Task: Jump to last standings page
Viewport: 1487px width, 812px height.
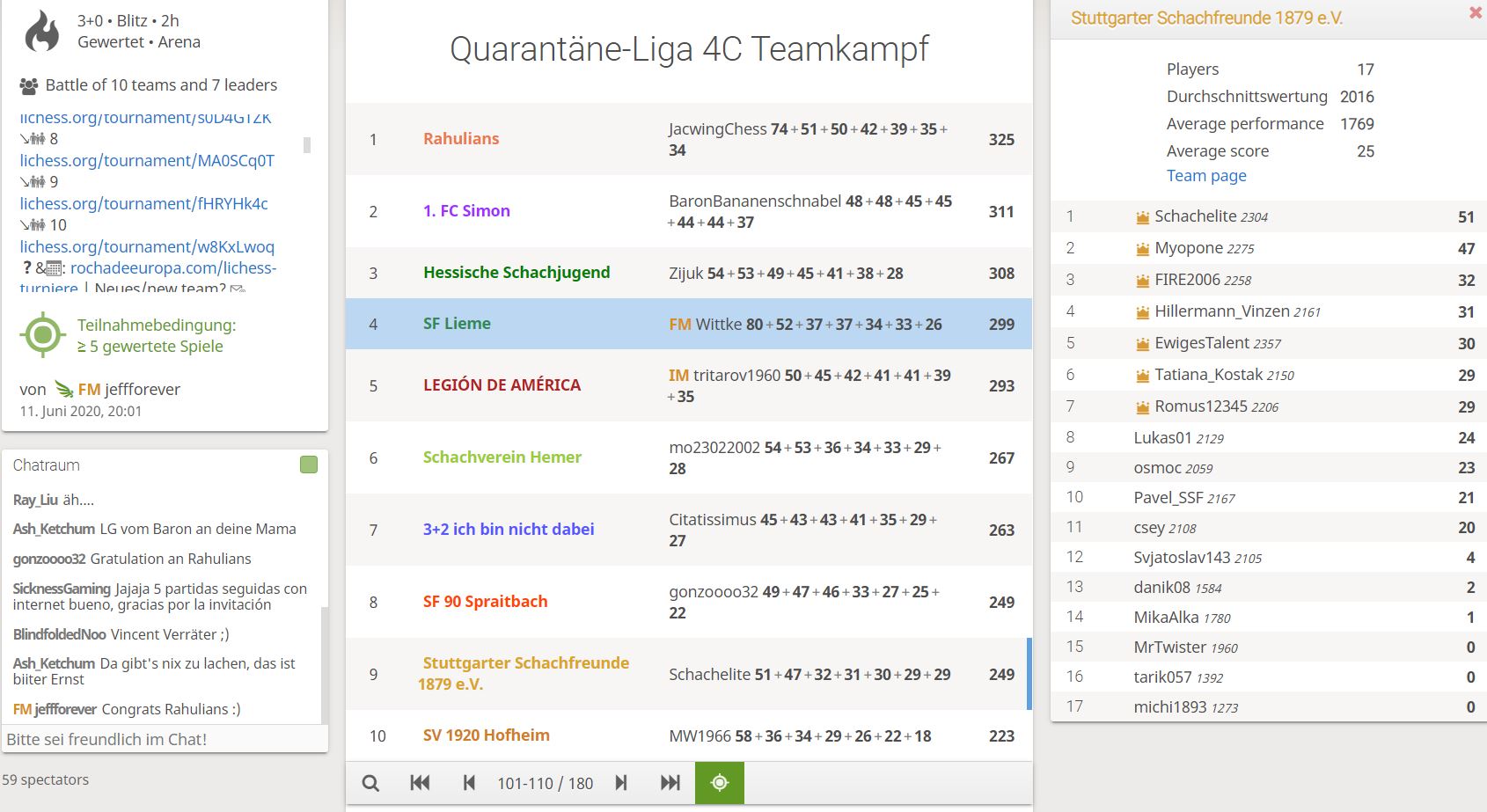Action: click(670, 783)
